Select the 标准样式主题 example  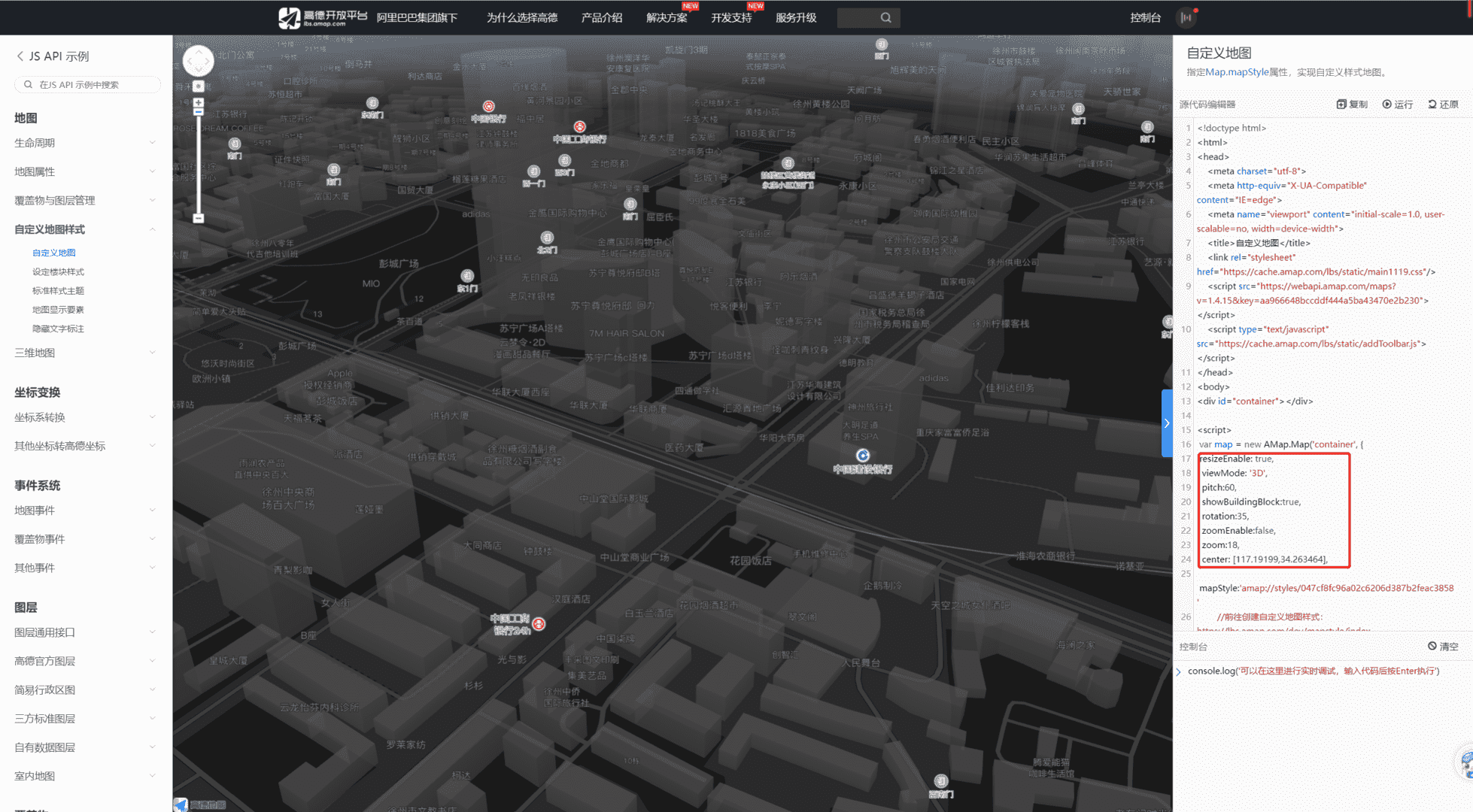58,290
